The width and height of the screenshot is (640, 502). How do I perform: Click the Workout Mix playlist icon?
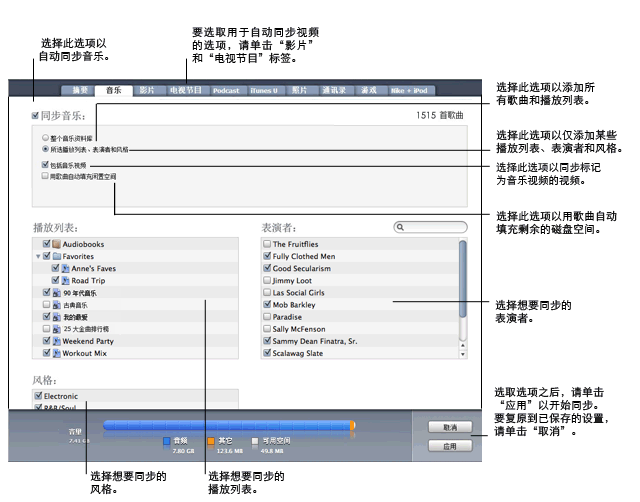[x=57, y=353]
